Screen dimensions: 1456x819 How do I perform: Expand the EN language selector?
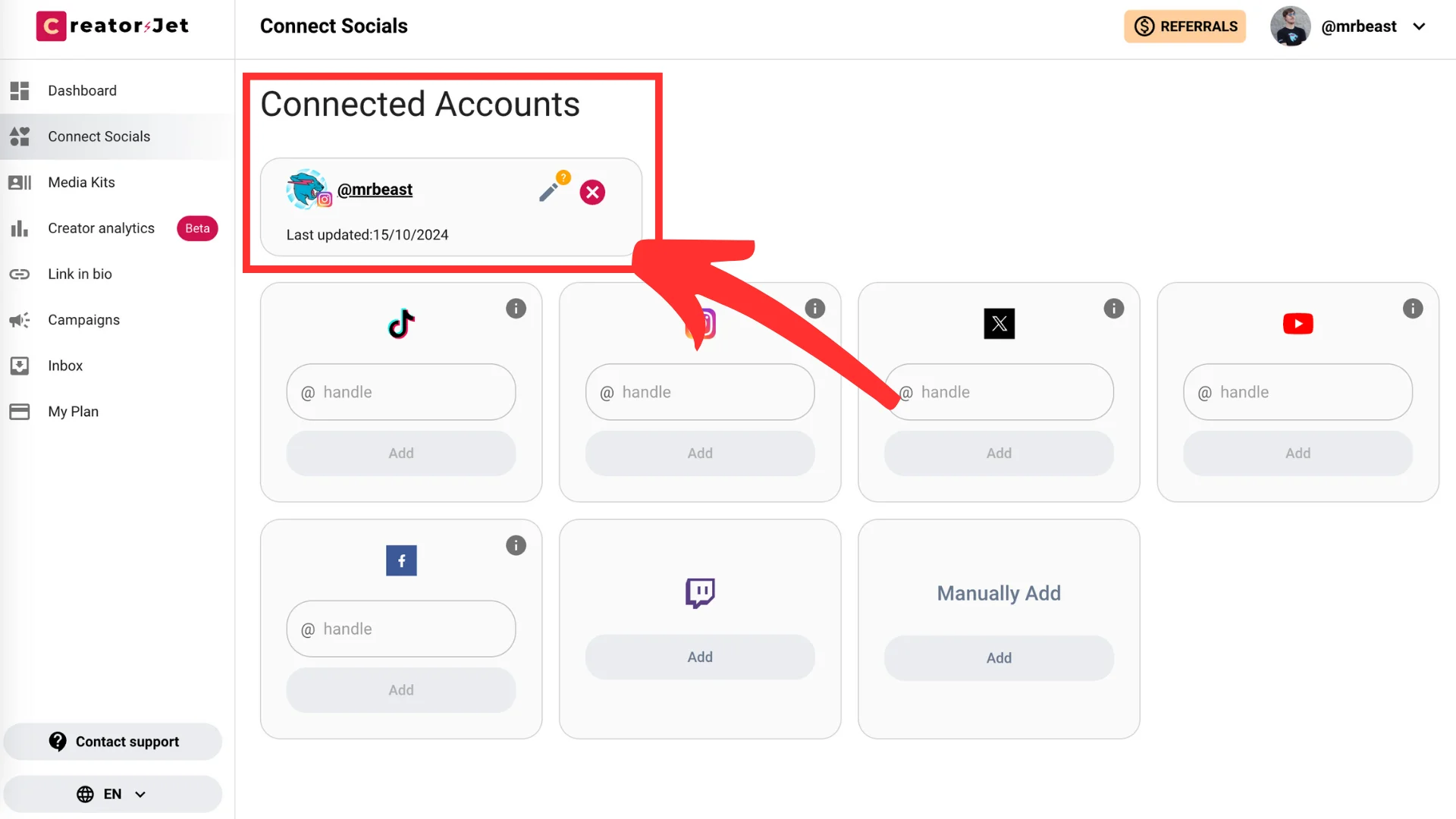point(112,794)
